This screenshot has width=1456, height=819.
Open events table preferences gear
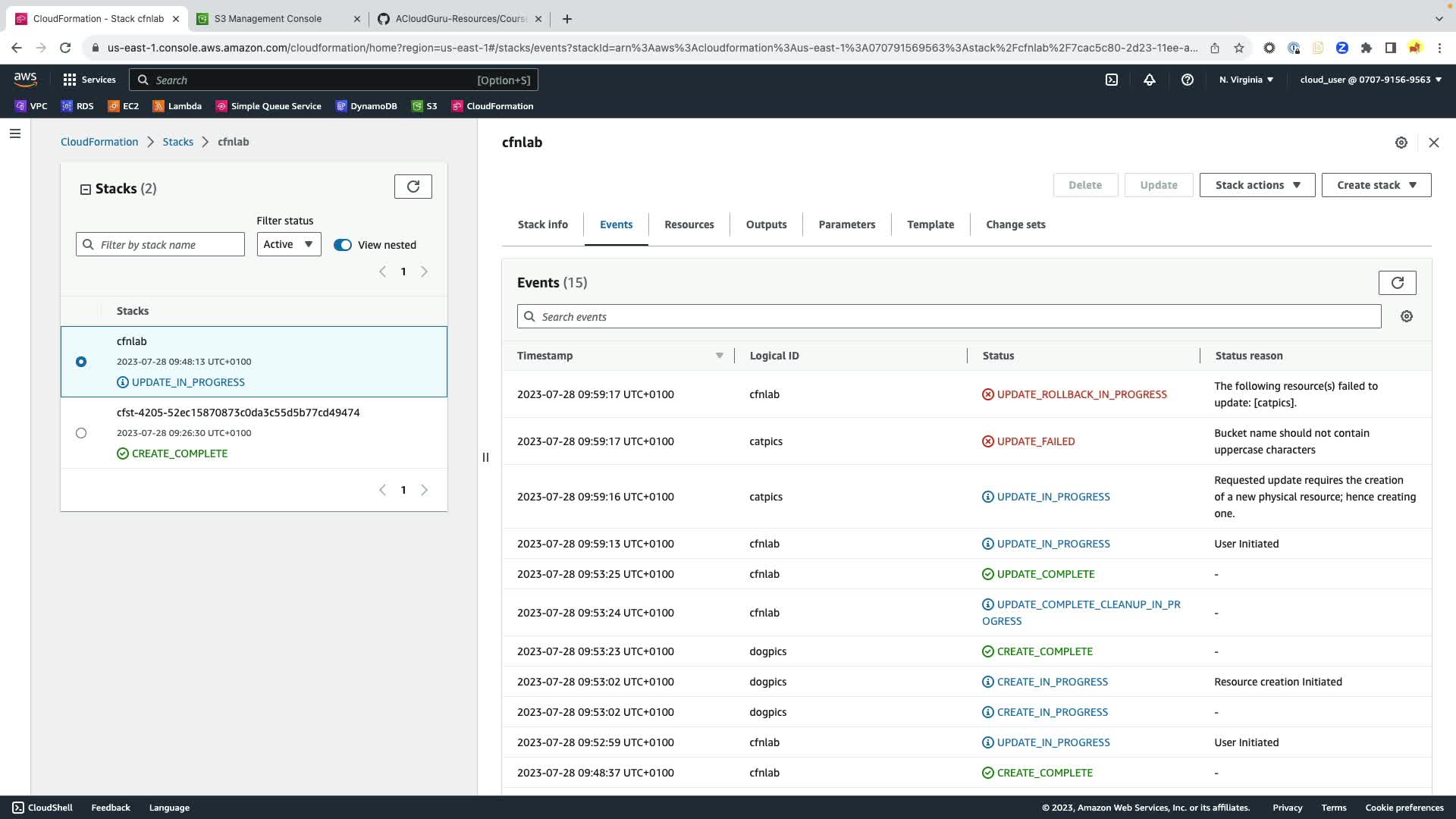(1407, 317)
